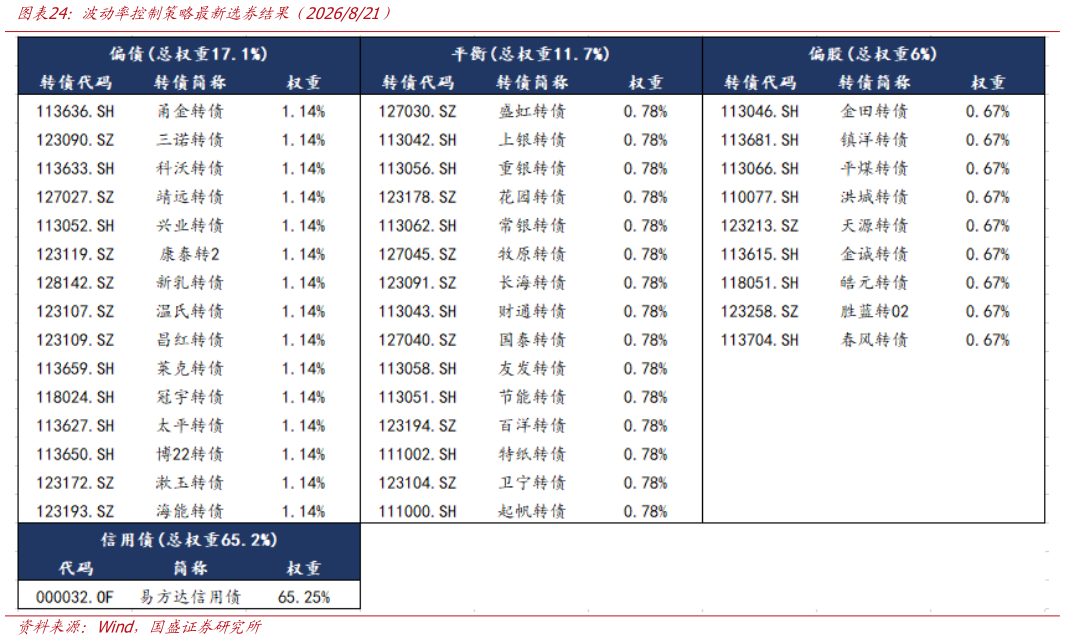Click 卫宁转债 entry
The image size is (1065, 640).
pos(532,482)
